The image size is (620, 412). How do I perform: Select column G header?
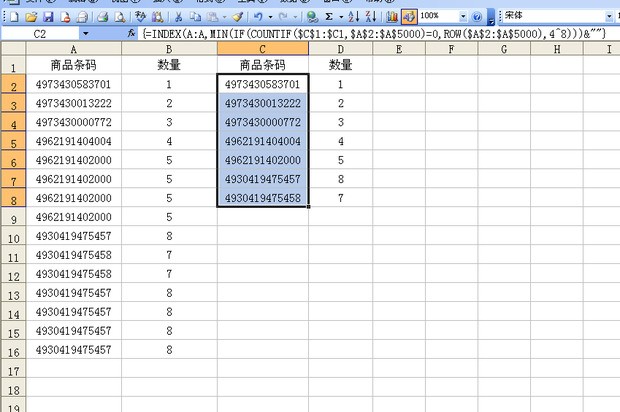(504, 49)
